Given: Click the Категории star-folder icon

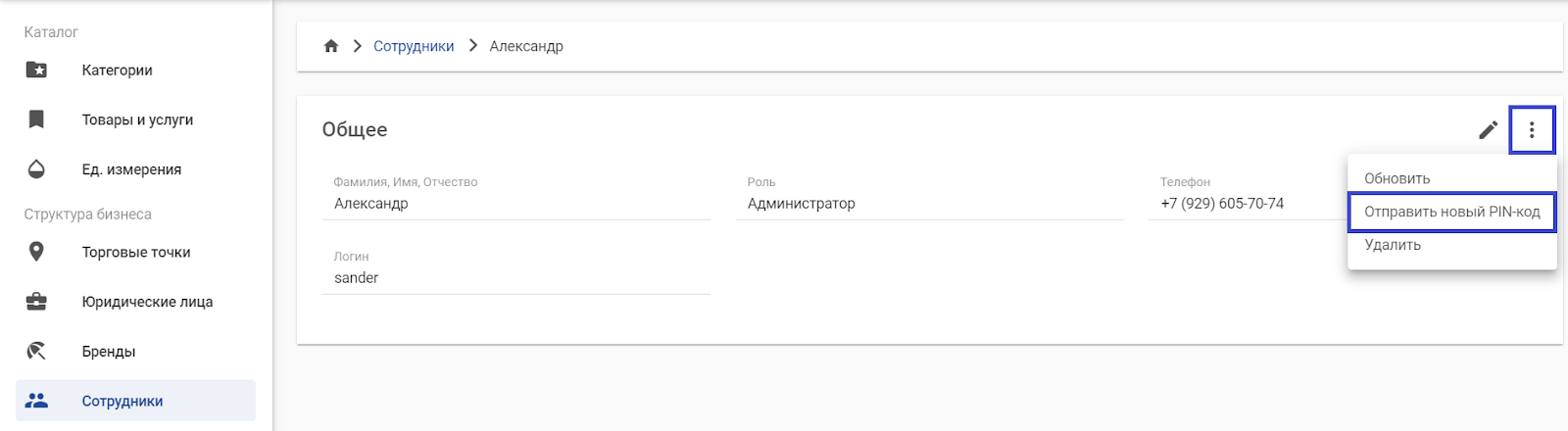Looking at the screenshot, I should [x=36, y=70].
